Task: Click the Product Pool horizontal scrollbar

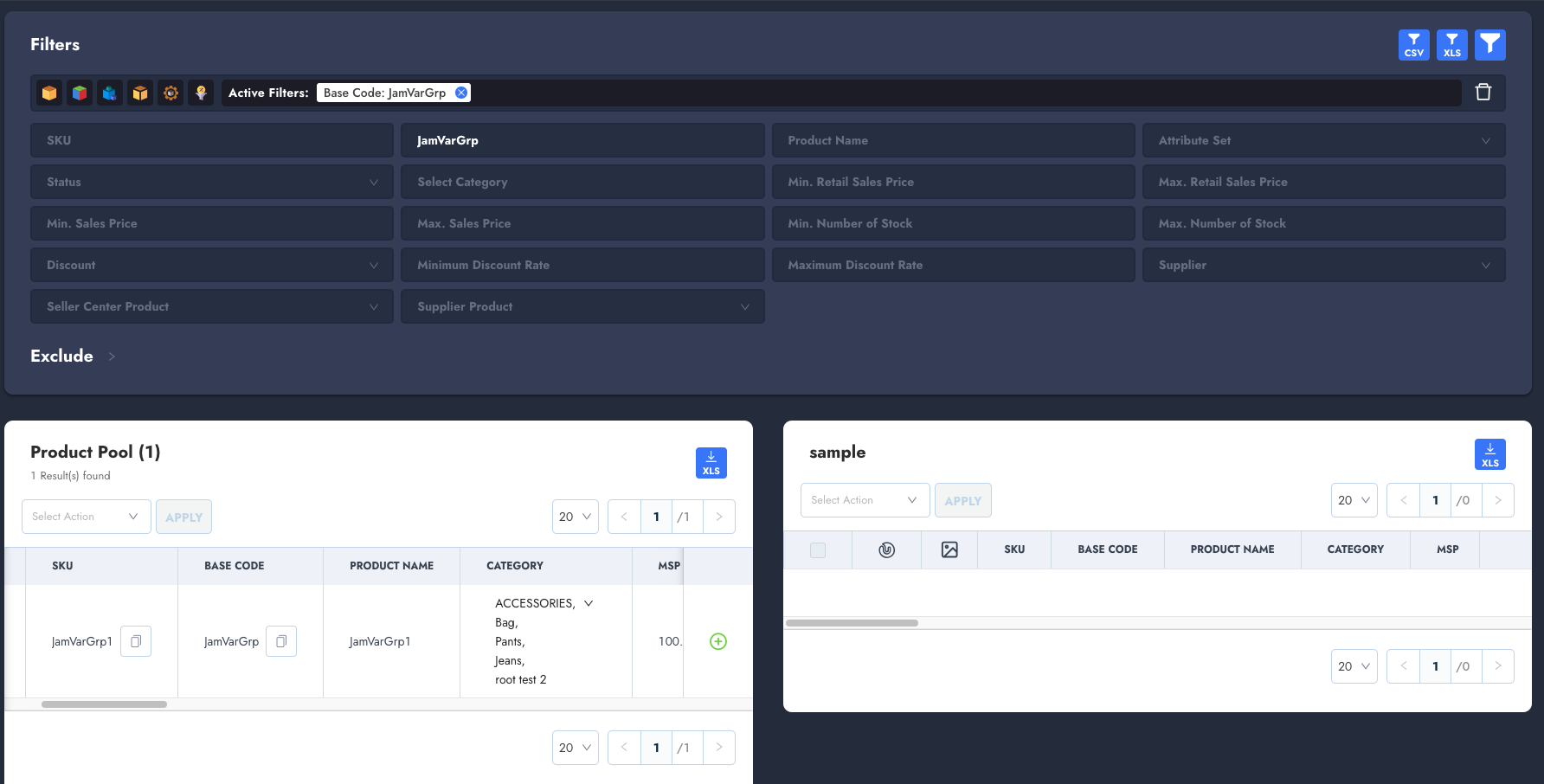Action: tap(104, 704)
